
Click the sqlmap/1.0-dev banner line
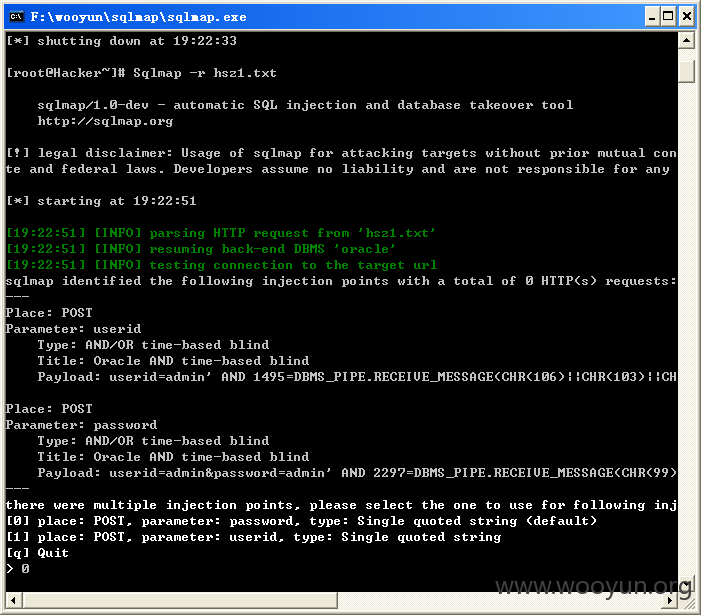coord(305,105)
